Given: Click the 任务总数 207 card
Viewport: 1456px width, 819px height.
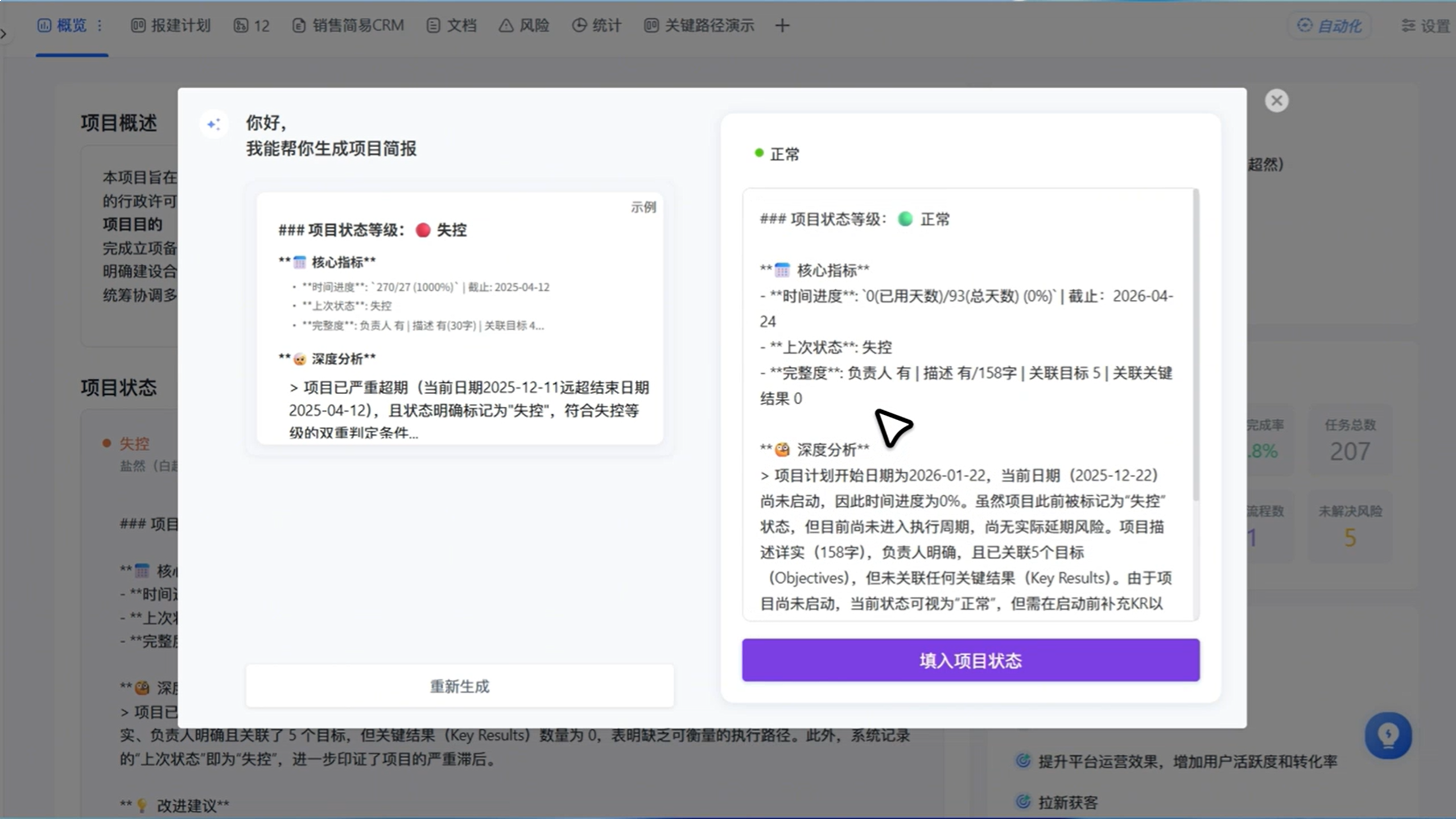Looking at the screenshot, I should pos(1350,440).
